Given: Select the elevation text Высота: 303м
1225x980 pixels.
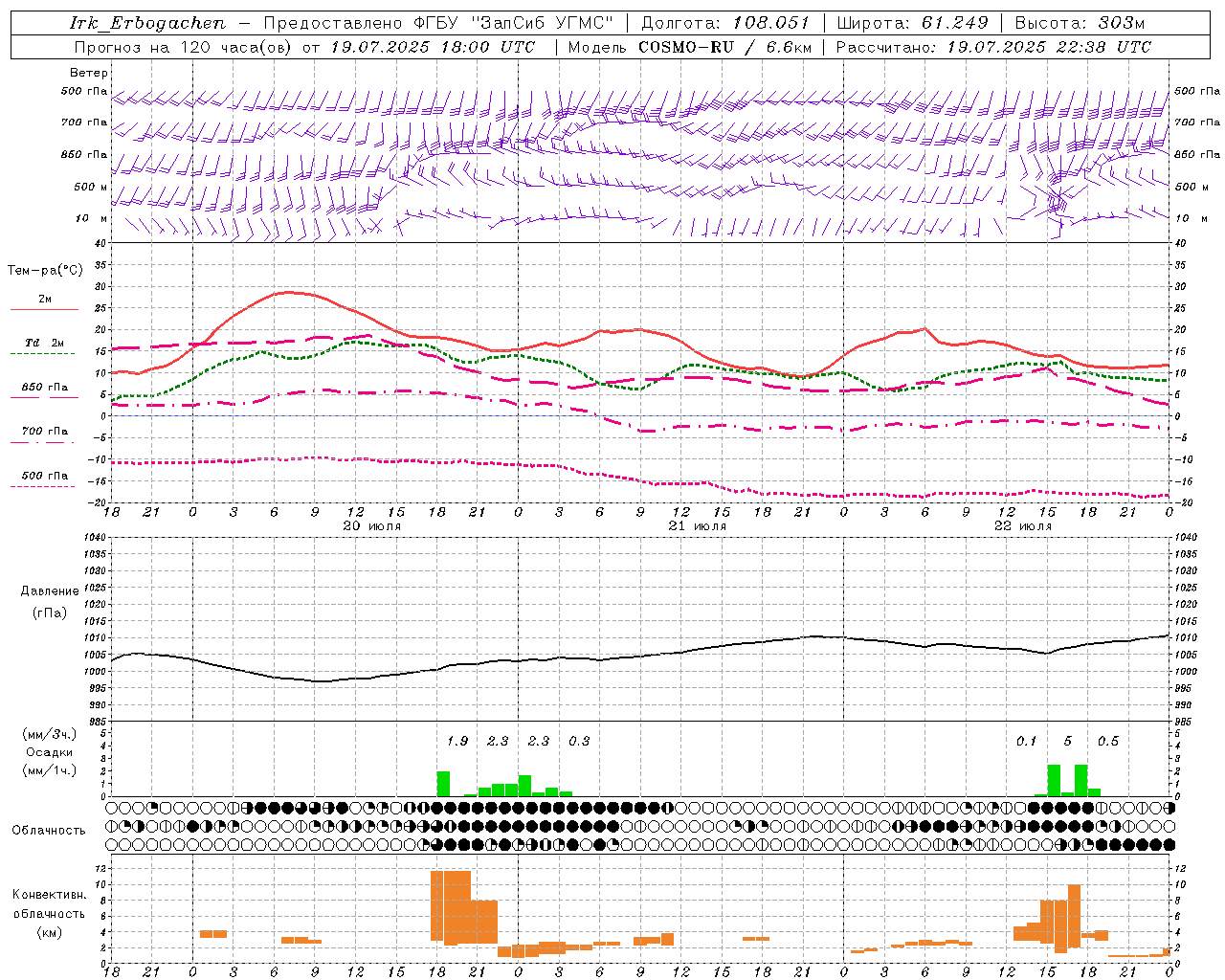Looking at the screenshot, I should tap(1079, 23).
